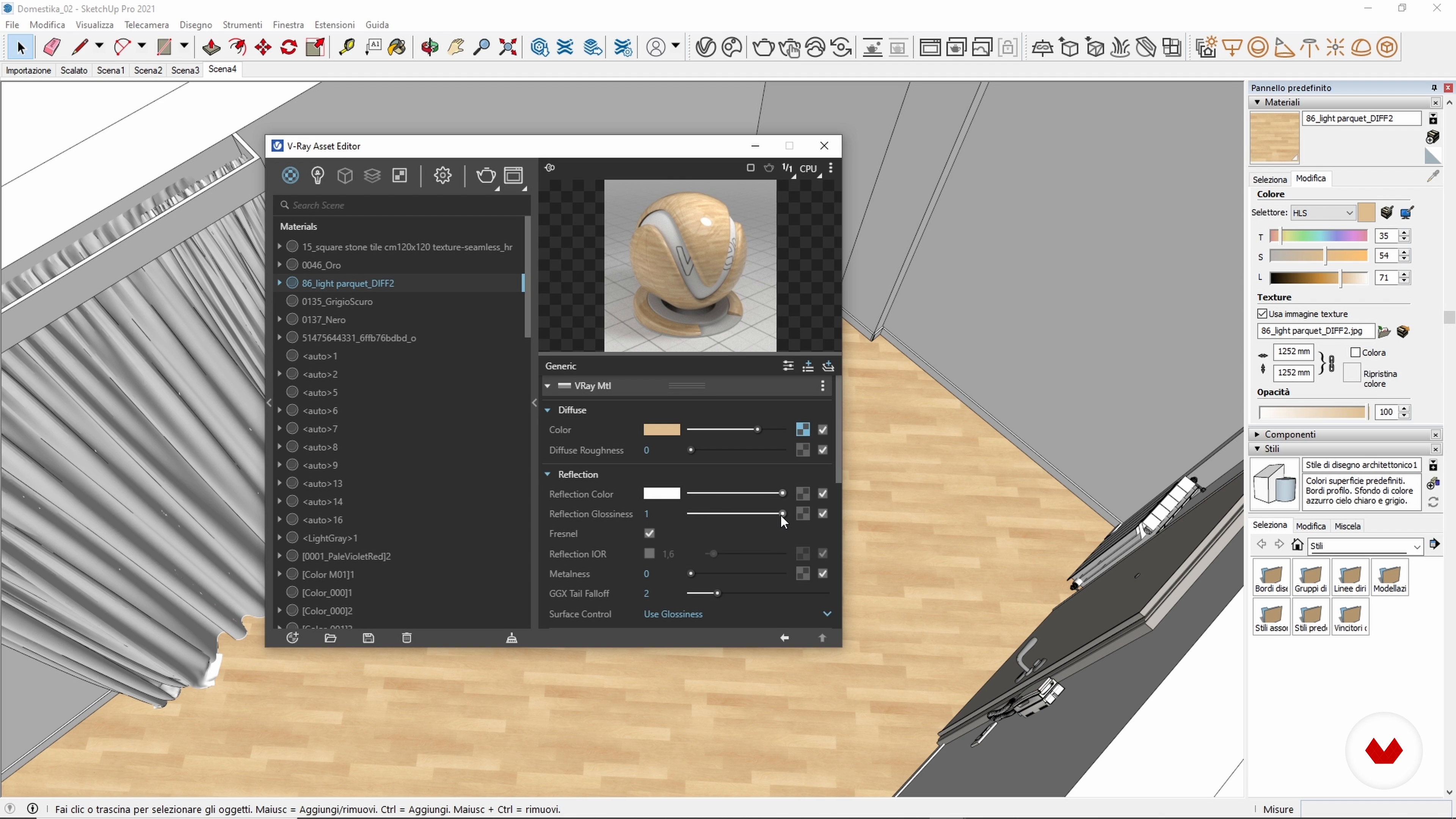Pick the Eraser tool in toolbar

click(x=52, y=47)
